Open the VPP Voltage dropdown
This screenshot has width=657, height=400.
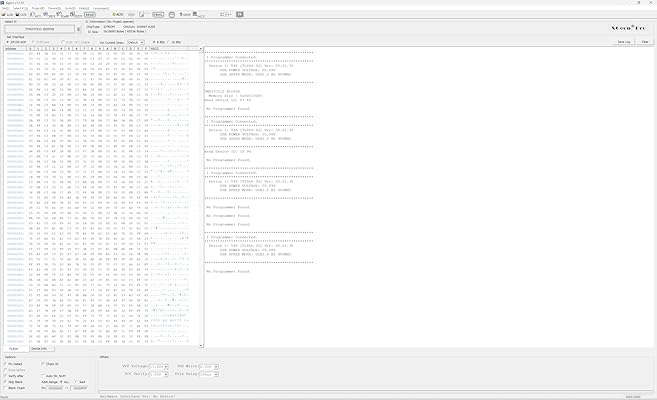(158, 366)
